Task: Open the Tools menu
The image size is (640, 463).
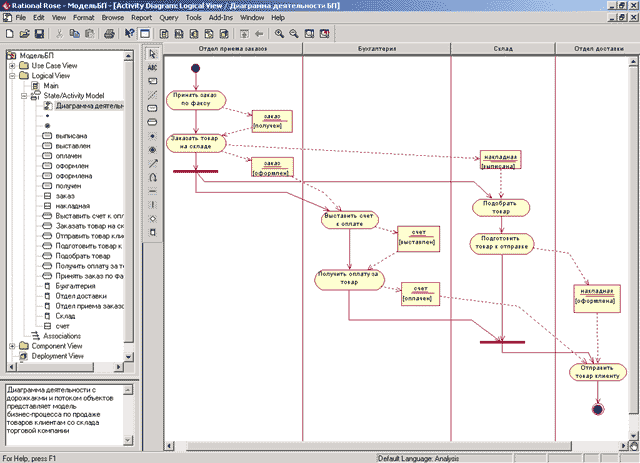Action: tap(193, 18)
